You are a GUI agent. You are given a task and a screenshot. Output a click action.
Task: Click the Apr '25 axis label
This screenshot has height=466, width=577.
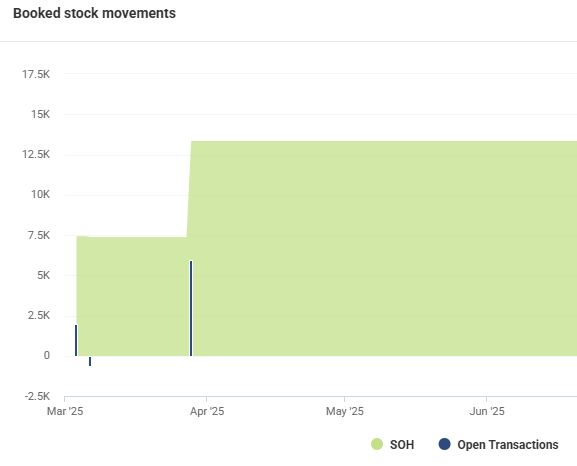coord(207,411)
